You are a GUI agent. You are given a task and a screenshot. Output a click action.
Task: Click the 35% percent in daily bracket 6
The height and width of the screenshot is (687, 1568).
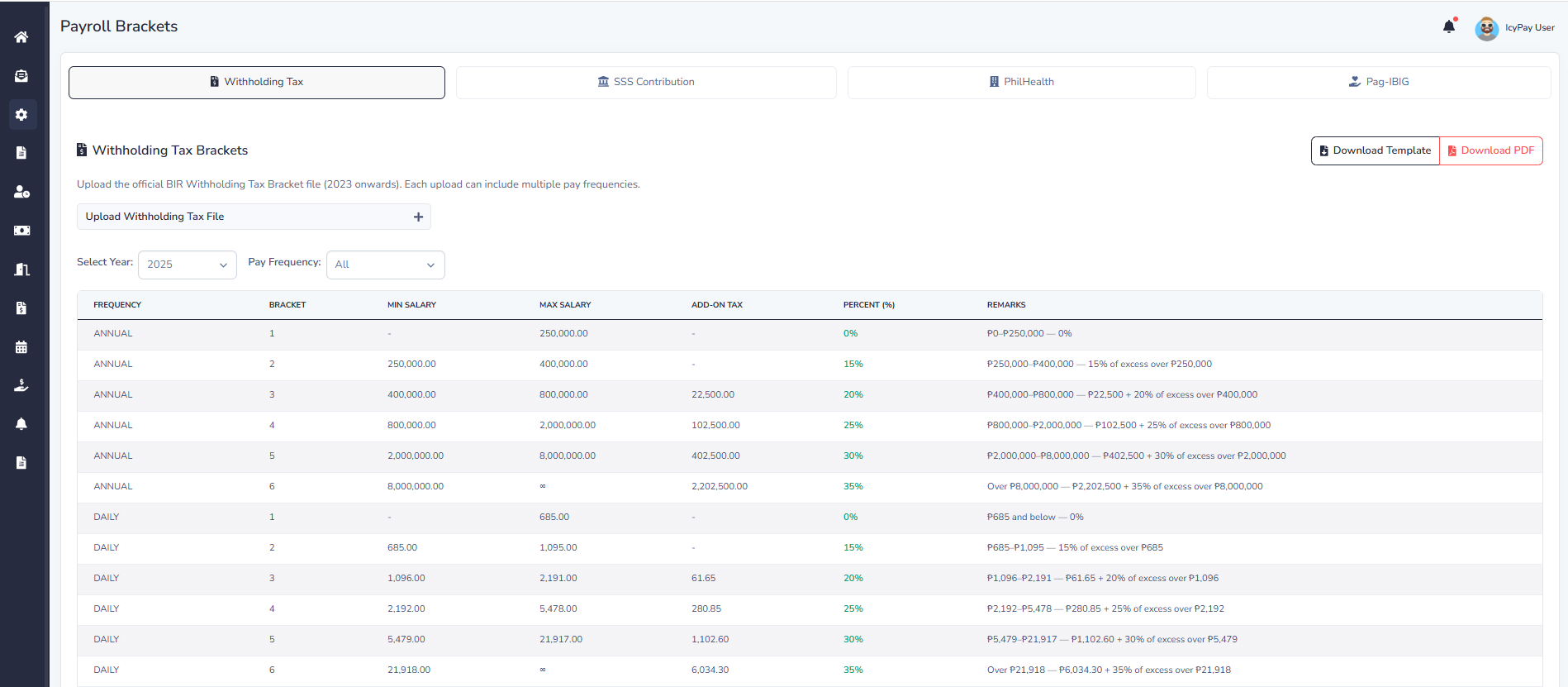[853, 670]
